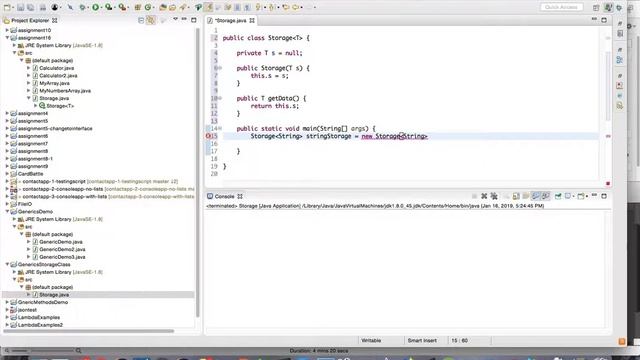Remove all terminated launches in console
This screenshot has height=360, width=640.
(x=494, y=196)
